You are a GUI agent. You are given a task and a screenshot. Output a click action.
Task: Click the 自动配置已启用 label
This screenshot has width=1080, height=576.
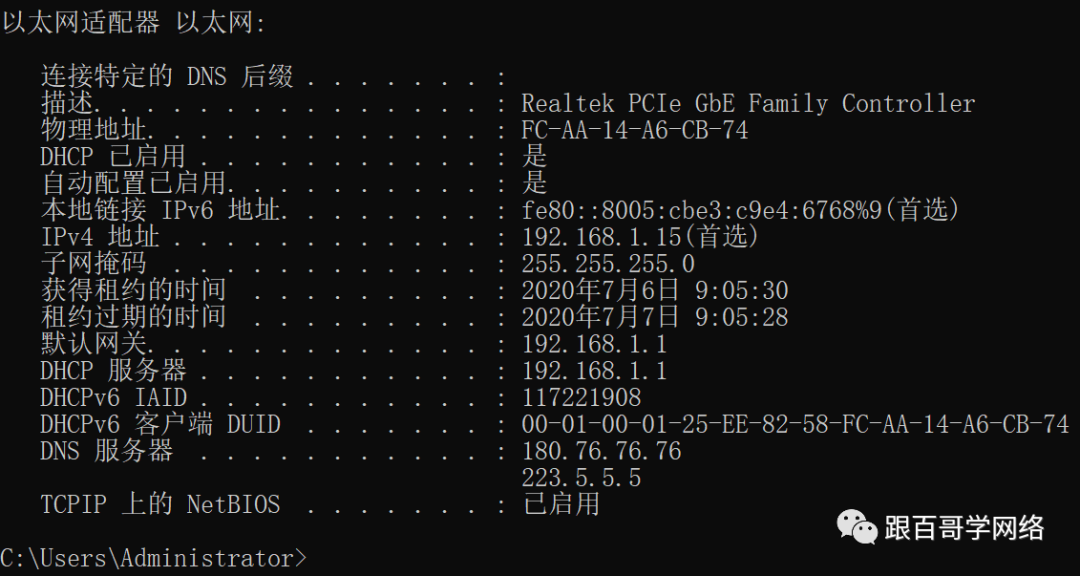click(x=134, y=183)
